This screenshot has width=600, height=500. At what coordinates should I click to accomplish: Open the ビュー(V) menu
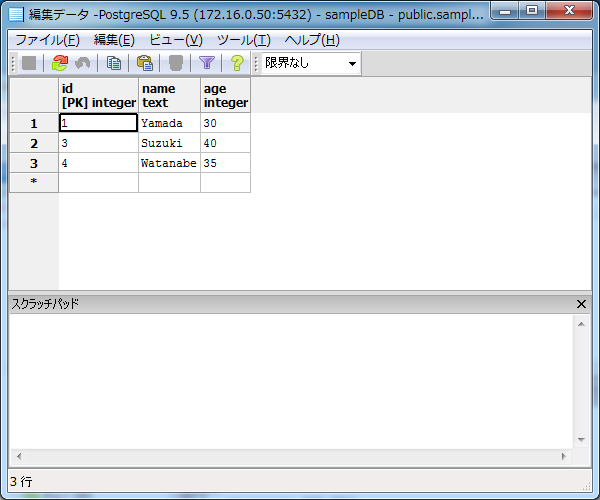175,40
